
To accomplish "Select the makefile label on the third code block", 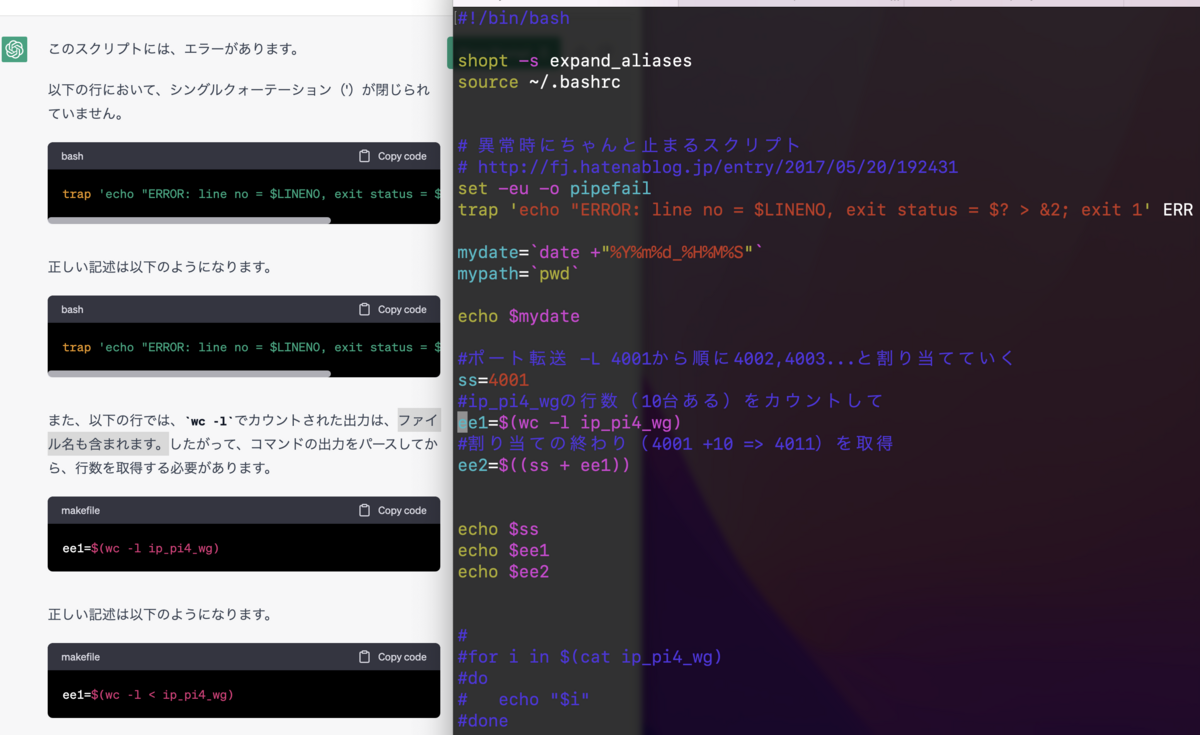I will pyautogui.click(x=78, y=510).
